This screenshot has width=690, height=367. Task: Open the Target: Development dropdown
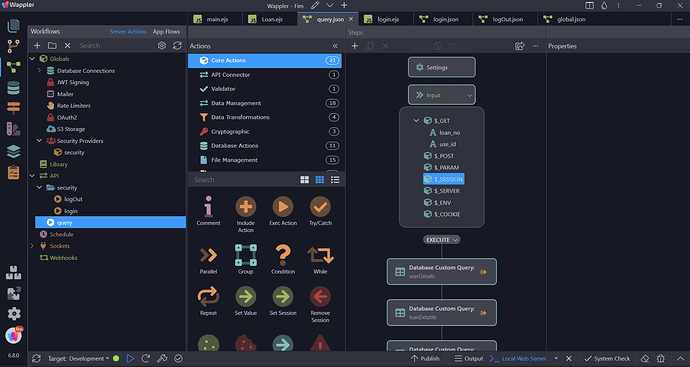pyautogui.click(x=78, y=359)
